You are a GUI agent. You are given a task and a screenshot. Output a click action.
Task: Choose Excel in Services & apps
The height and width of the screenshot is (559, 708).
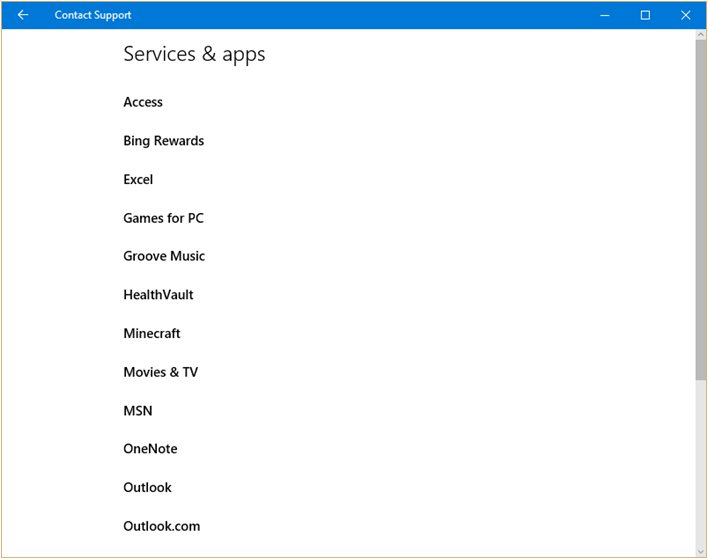pos(138,179)
